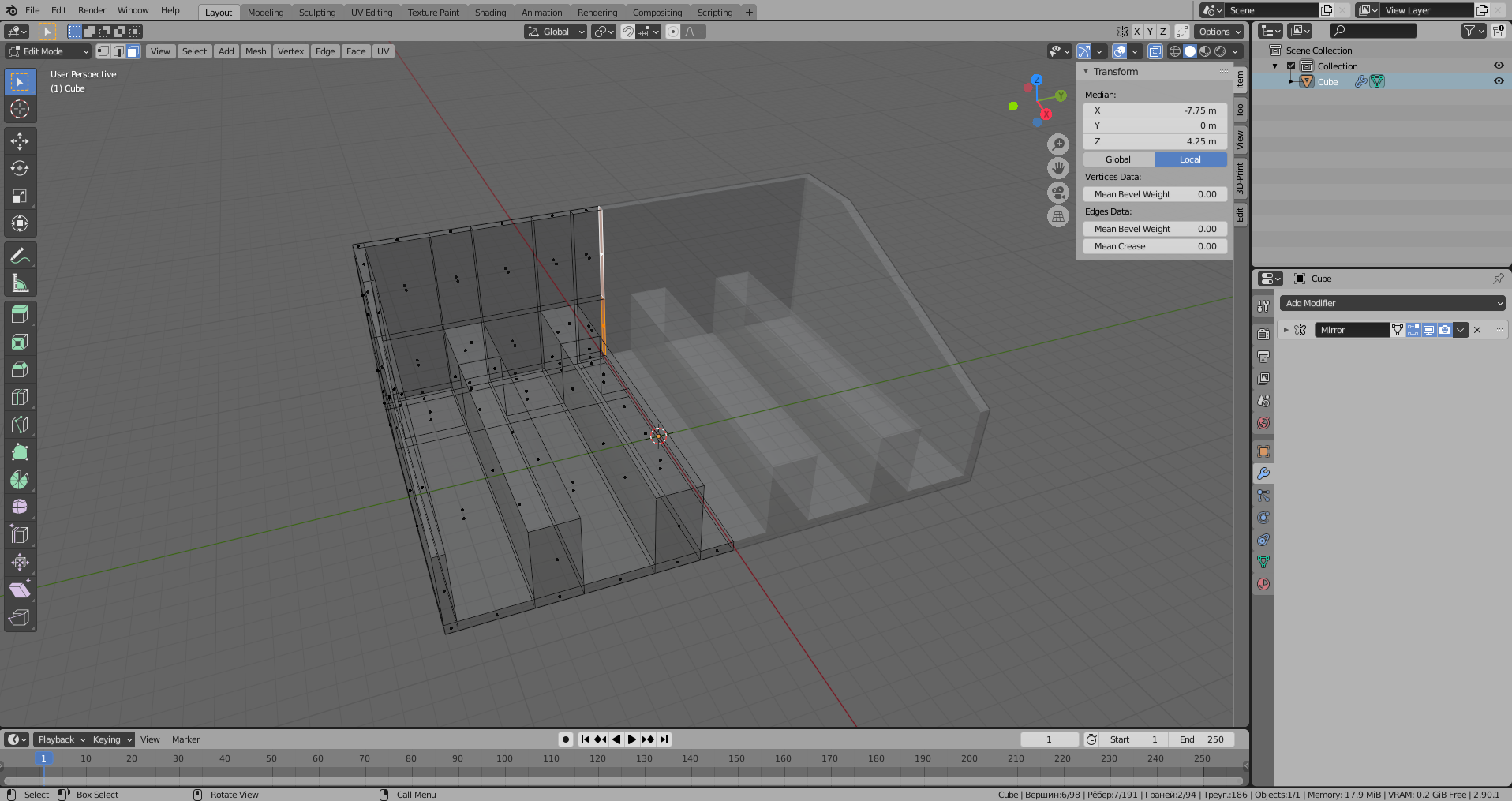Hide the Cube object in outliner
The height and width of the screenshot is (801, 1512).
[x=1498, y=81]
